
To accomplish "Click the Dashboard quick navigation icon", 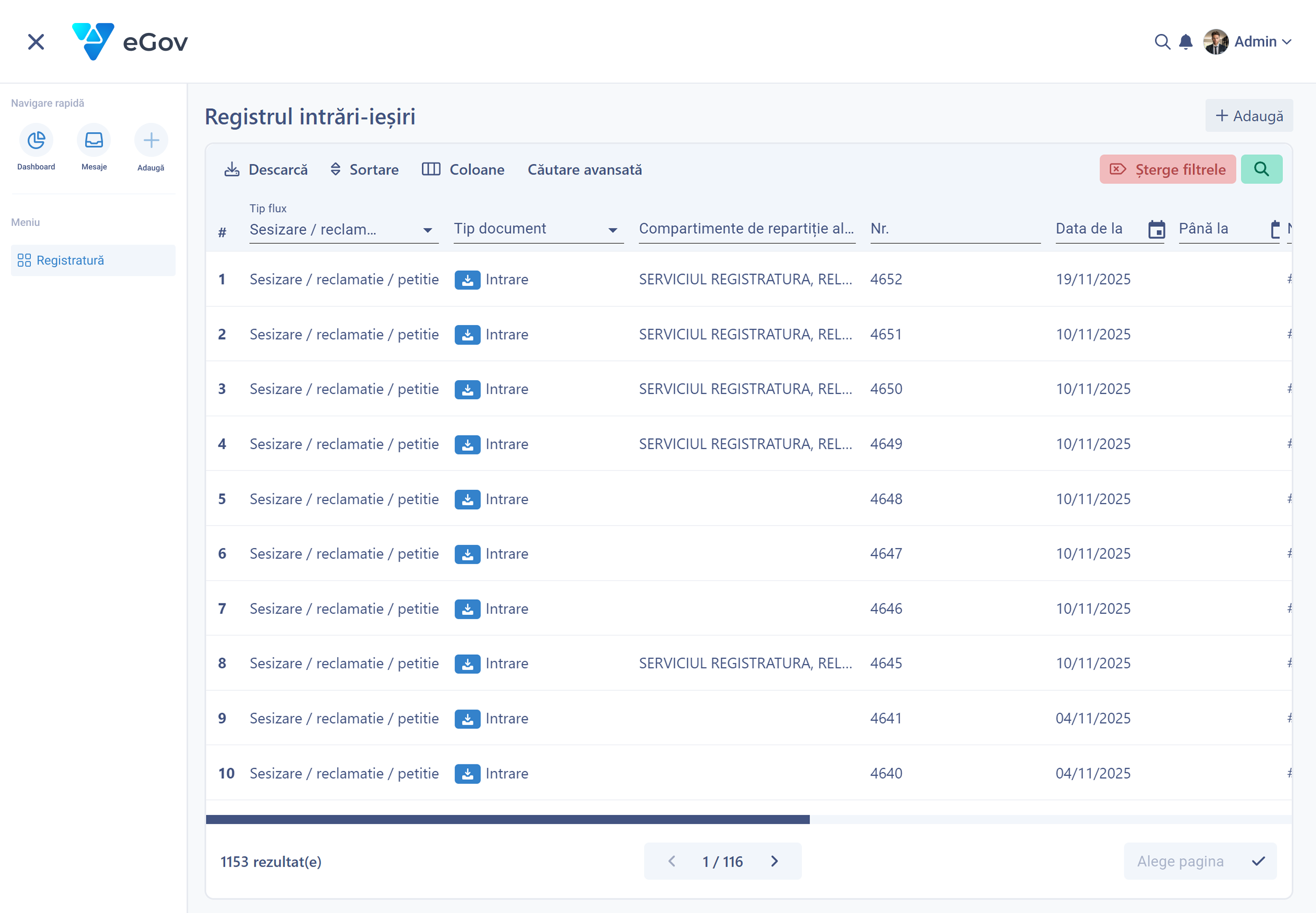I will point(36,140).
